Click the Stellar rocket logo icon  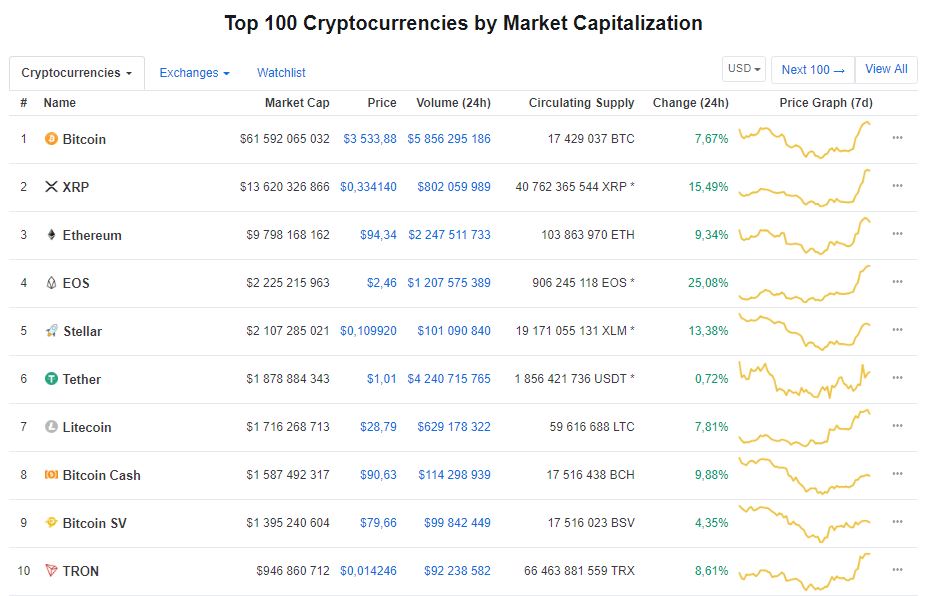click(x=52, y=330)
